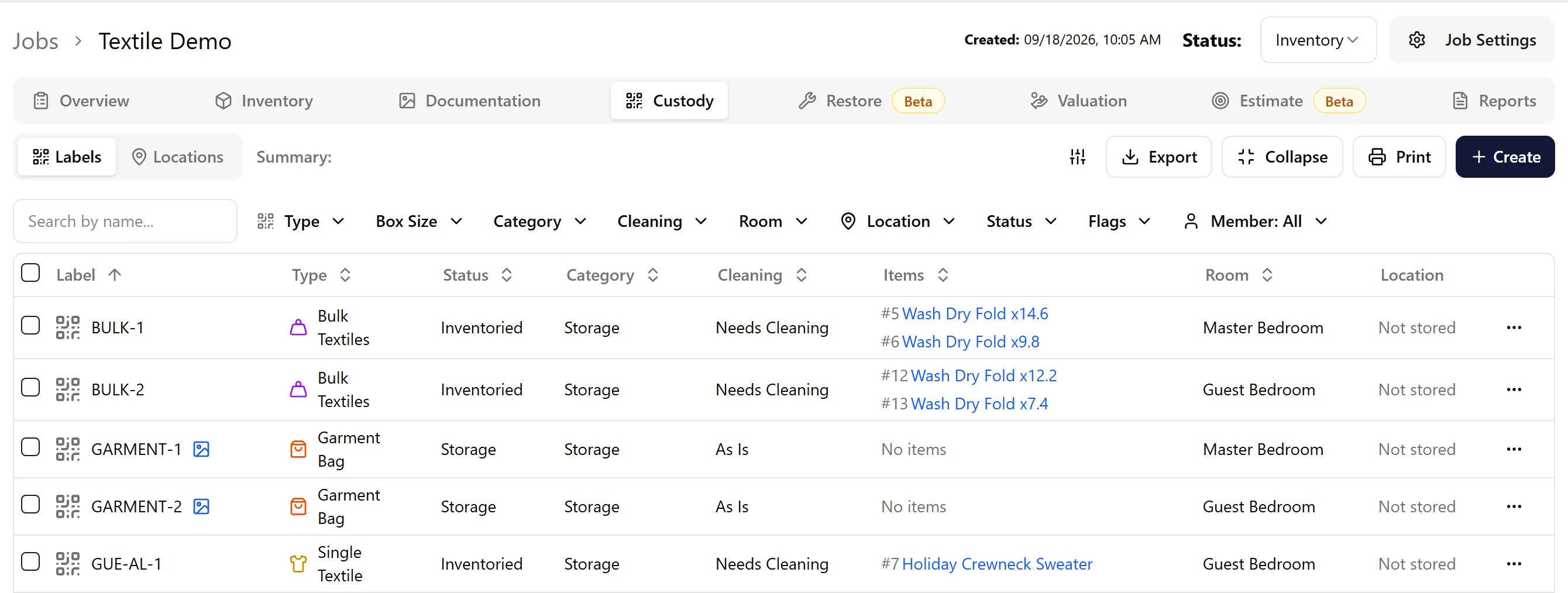Go back to Jobs in the breadcrumb
The height and width of the screenshot is (593, 1568).
point(36,42)
